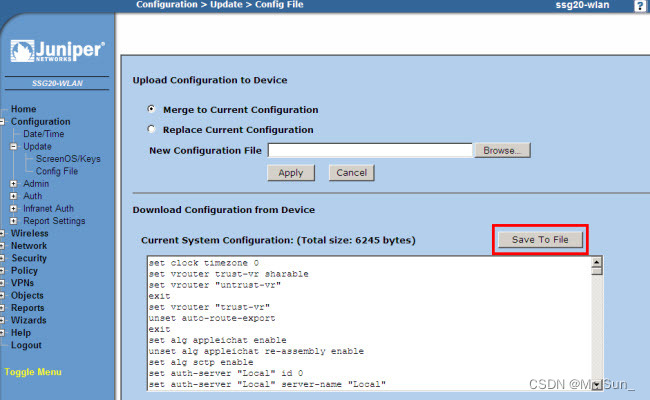Viewport: 650px width, 400px height.
Task: Open the Update submenu item
Action: 37,146
